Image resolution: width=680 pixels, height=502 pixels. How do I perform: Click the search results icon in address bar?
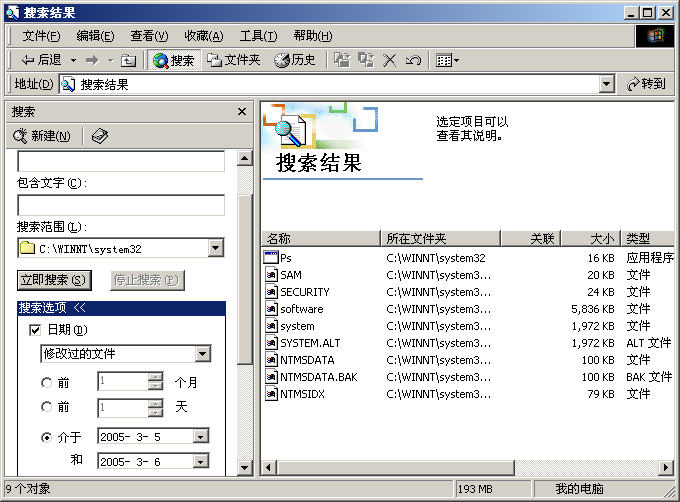point(68,84)
